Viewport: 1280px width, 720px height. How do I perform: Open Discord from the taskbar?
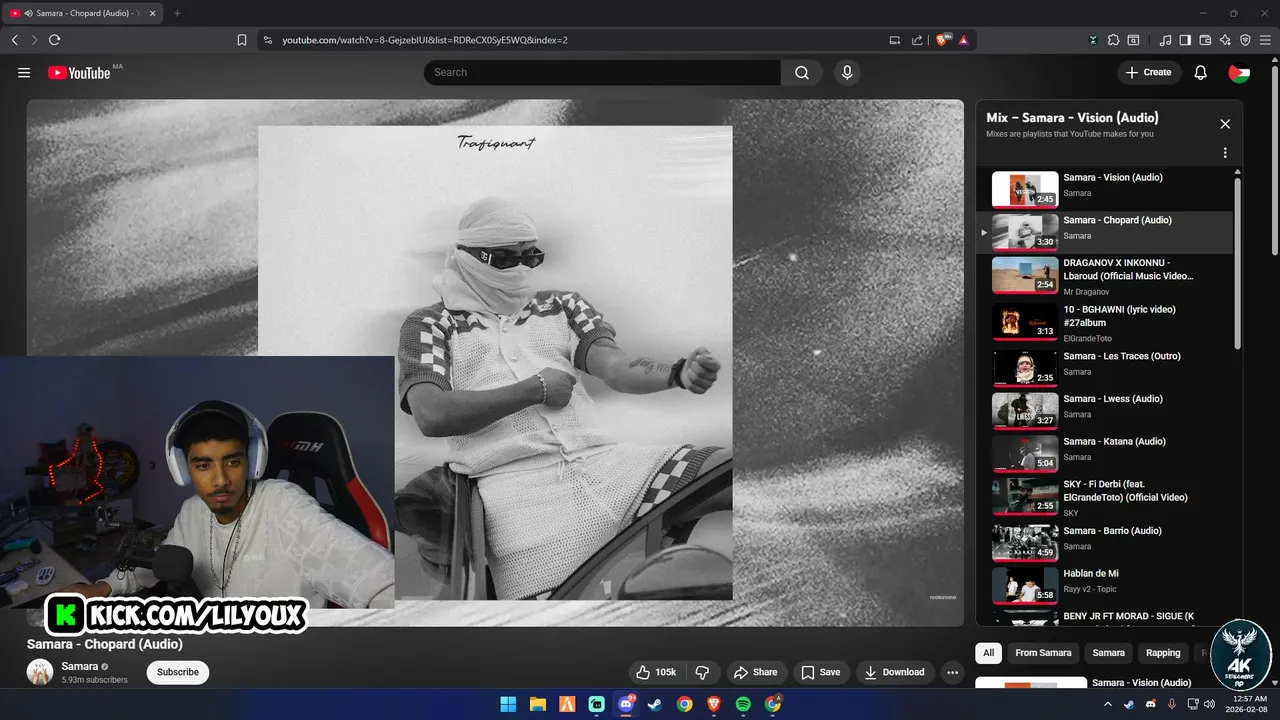pyautogui.click(x=626, y=704)
